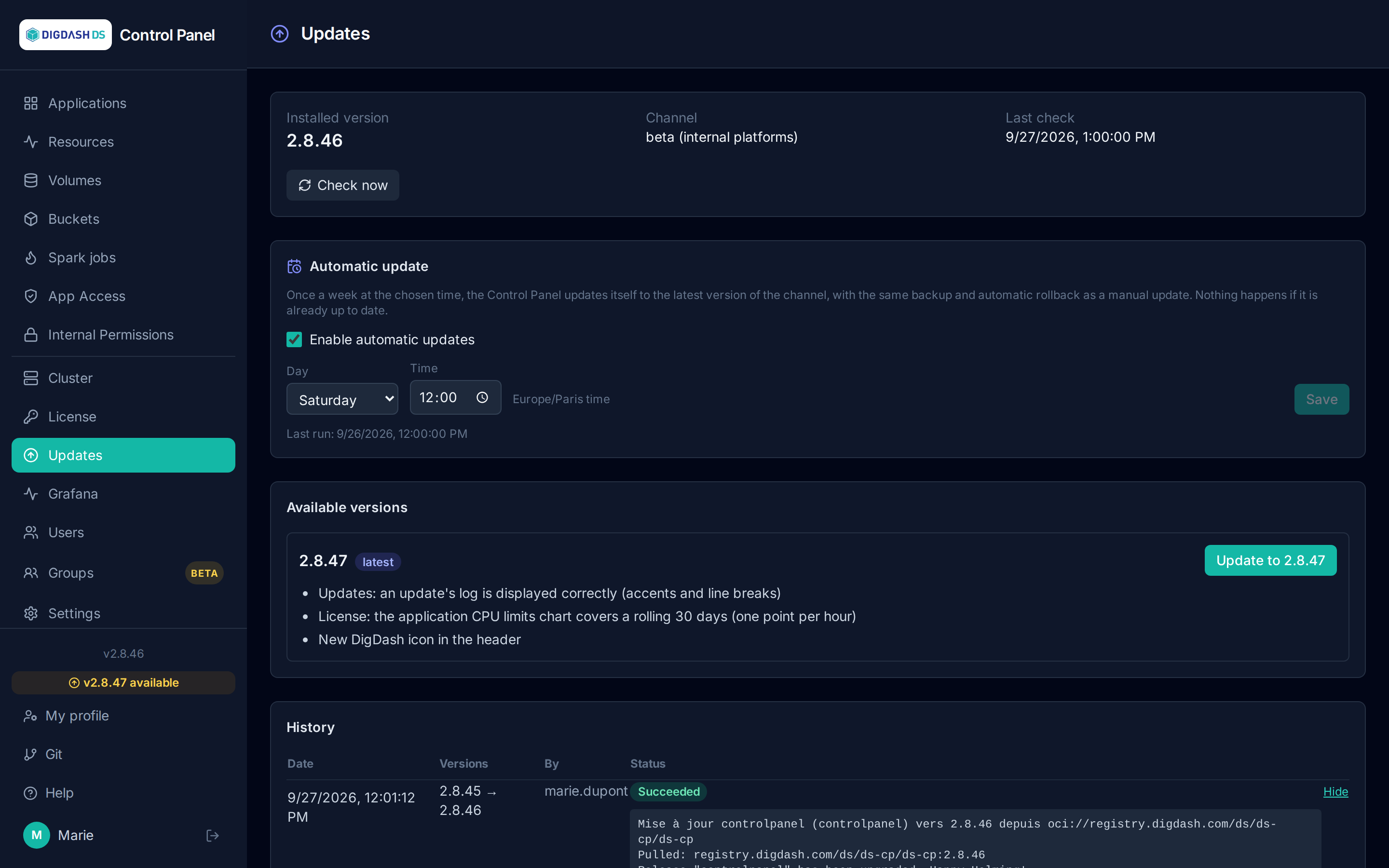This screenshot has height=868, width=1389.
Task: Click the v2.8.47 available banner
Action: (123, 682)
